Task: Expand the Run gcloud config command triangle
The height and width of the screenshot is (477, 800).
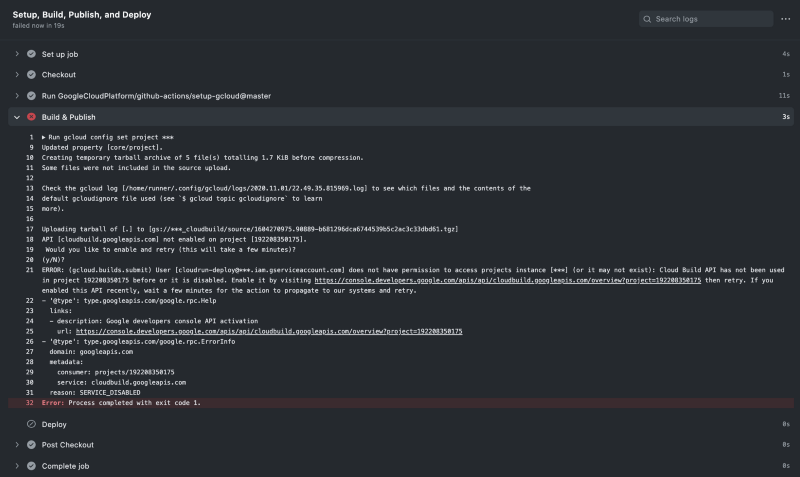Action: [x=44, y=137]
